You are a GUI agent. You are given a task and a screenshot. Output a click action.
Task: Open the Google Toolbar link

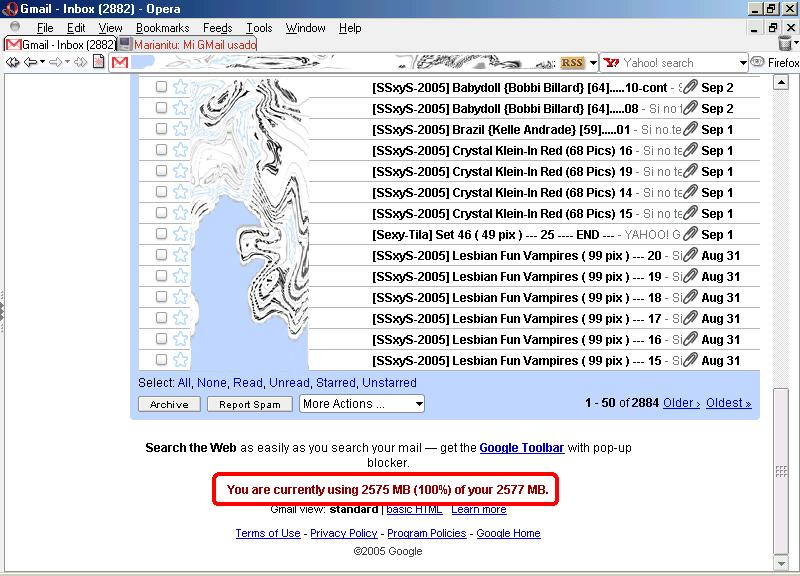[x=521, y=447]
